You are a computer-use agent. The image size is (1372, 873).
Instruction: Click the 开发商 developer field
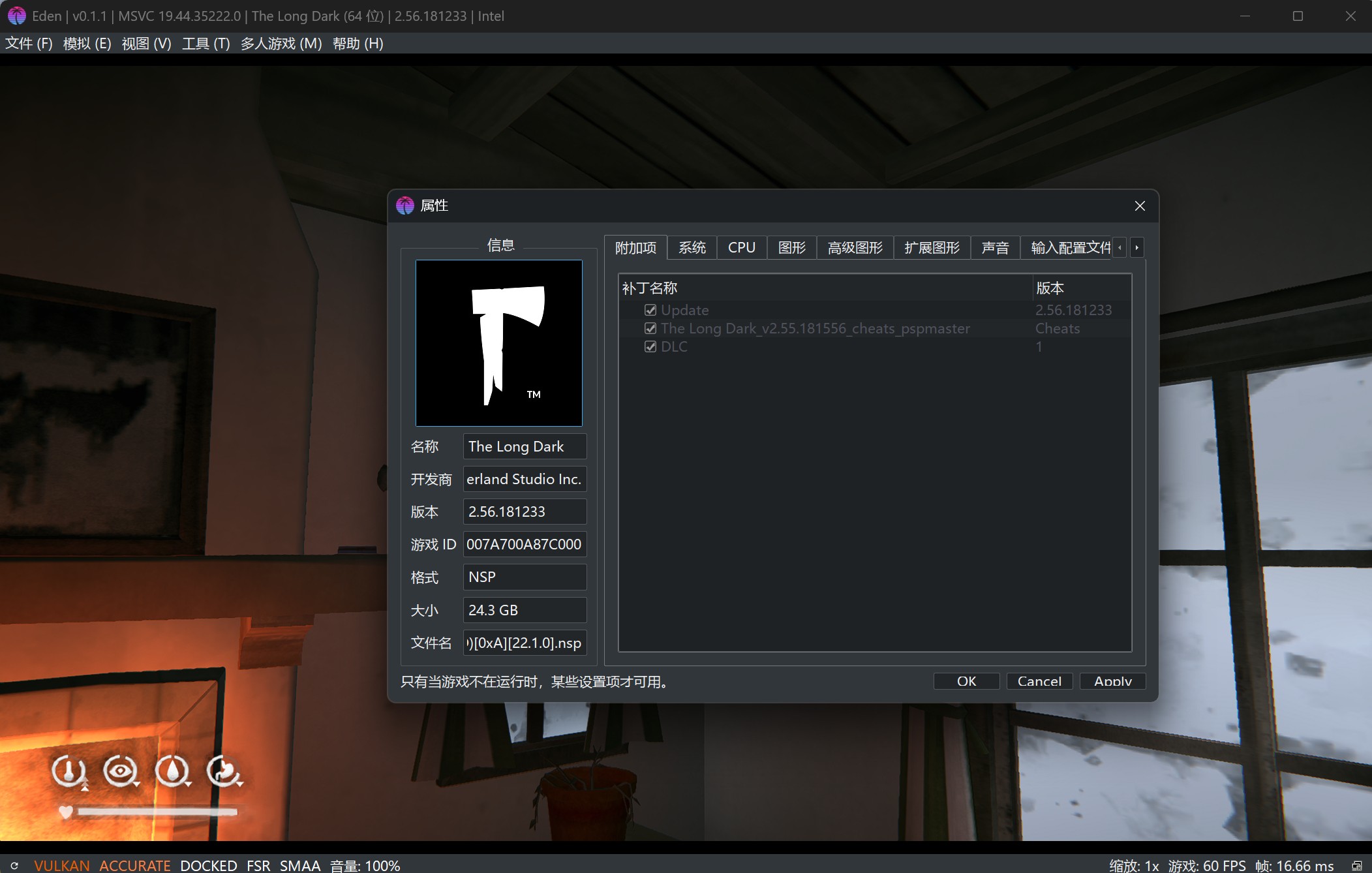(x=525, y=479)
